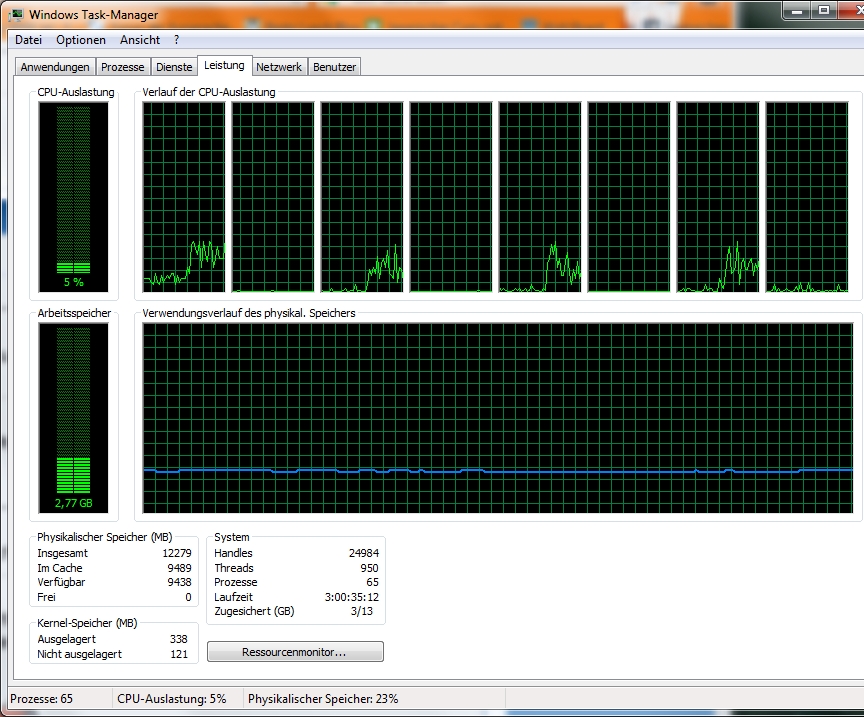Maximize the Task-Manager window
The image size is (864, 717).
[823, 10]
